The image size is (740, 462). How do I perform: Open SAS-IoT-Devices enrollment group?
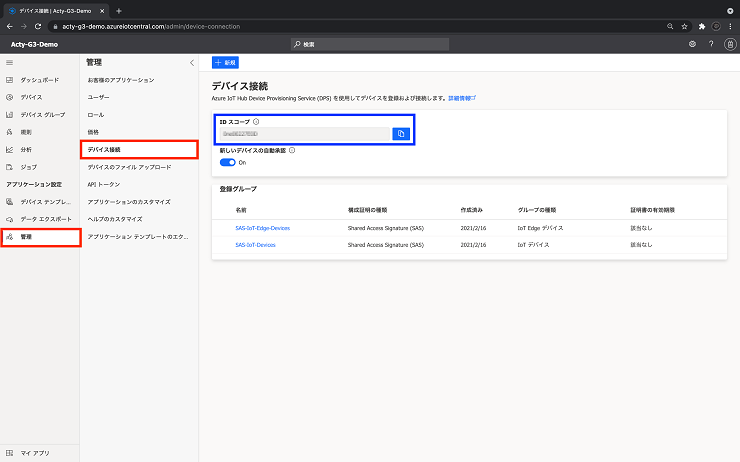[x=255, y=245]
